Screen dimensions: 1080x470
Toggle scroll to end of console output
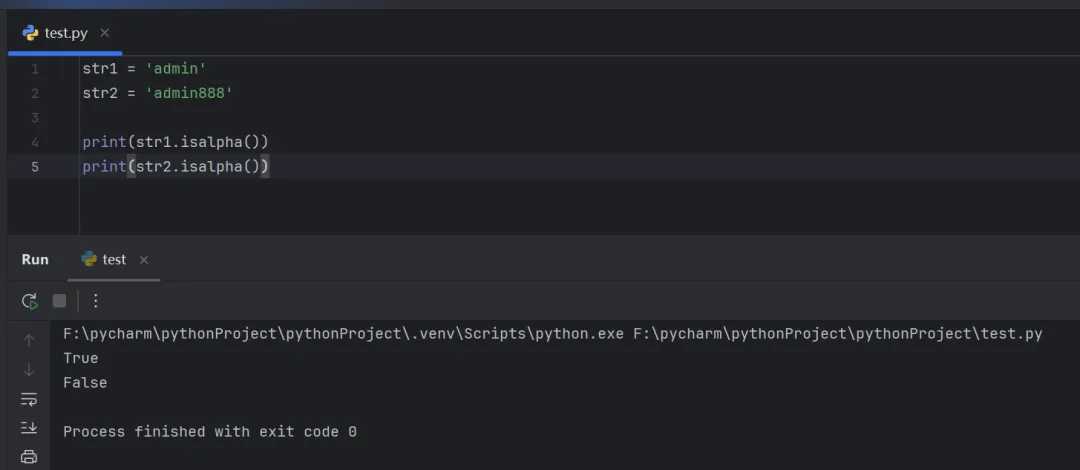coord(29,428)
